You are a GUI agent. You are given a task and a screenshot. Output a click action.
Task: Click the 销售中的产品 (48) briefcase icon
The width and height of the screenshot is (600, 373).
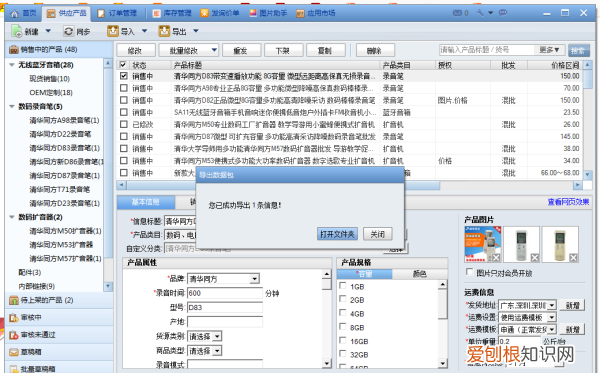point(14,49)
